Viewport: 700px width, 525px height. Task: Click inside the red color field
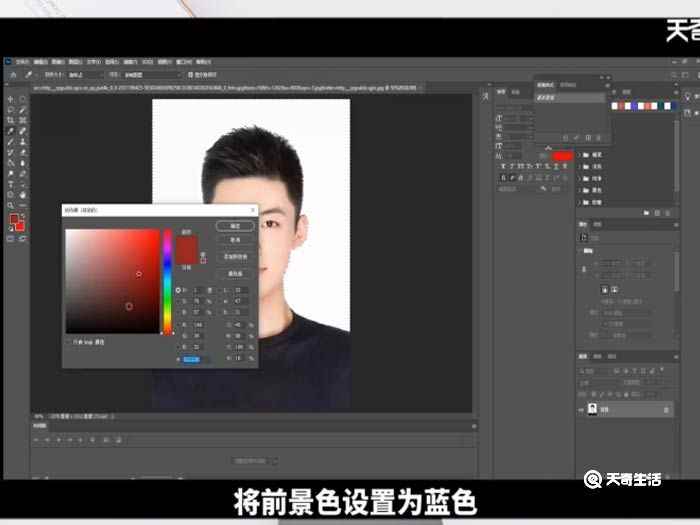(112, 281)
